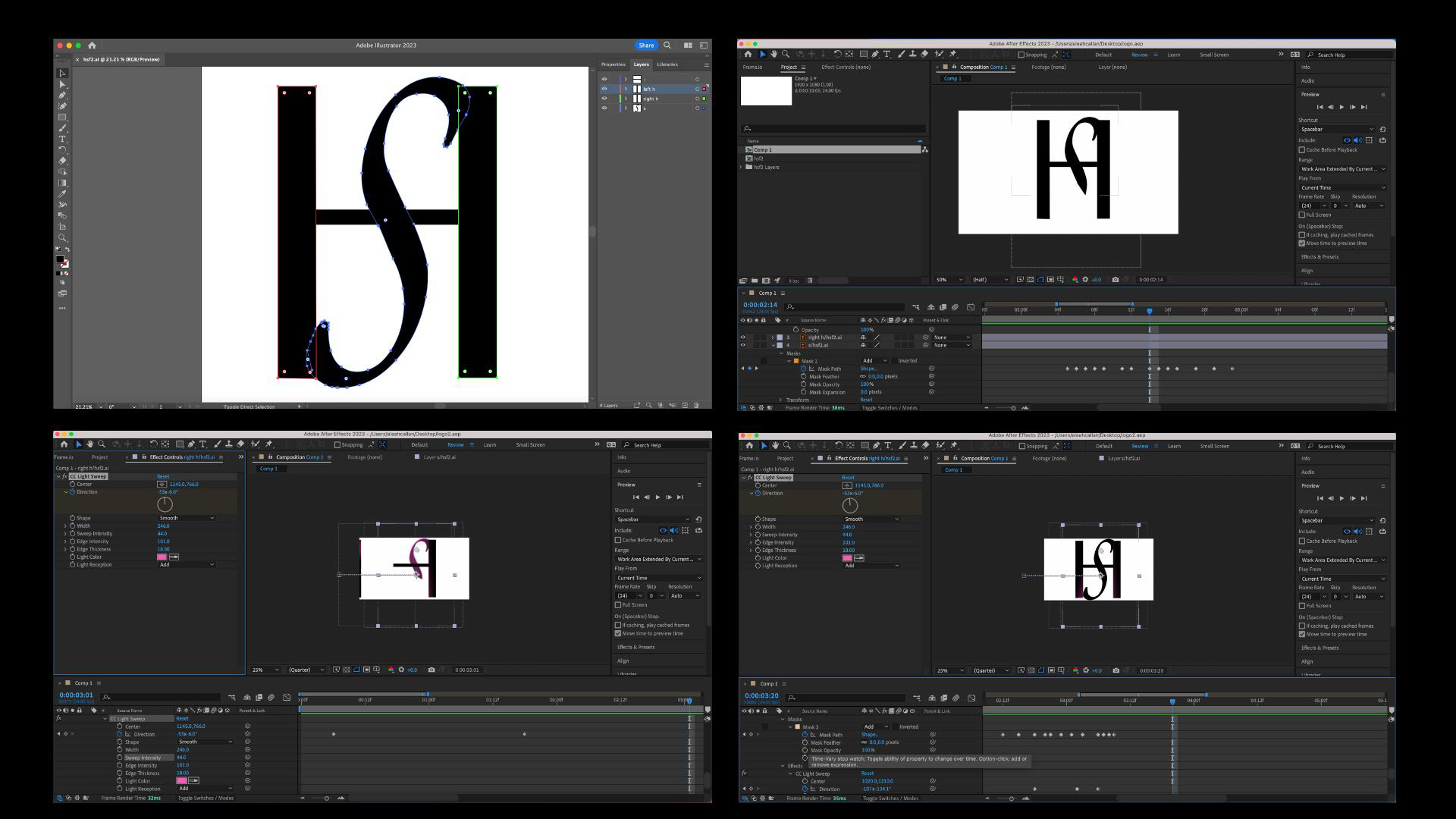Open the 50% magnification dropdown
This screenshot has width=1456, height=819.
pyautogui.click(x=949, y=280)
